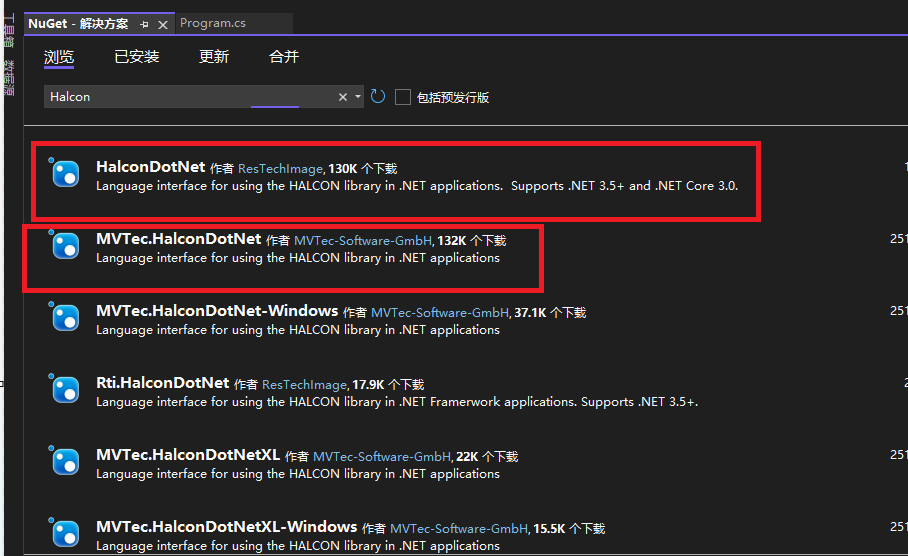908x556 pixels.
Task: Refresh the NuGet package search results
Action: pos(378,96)
